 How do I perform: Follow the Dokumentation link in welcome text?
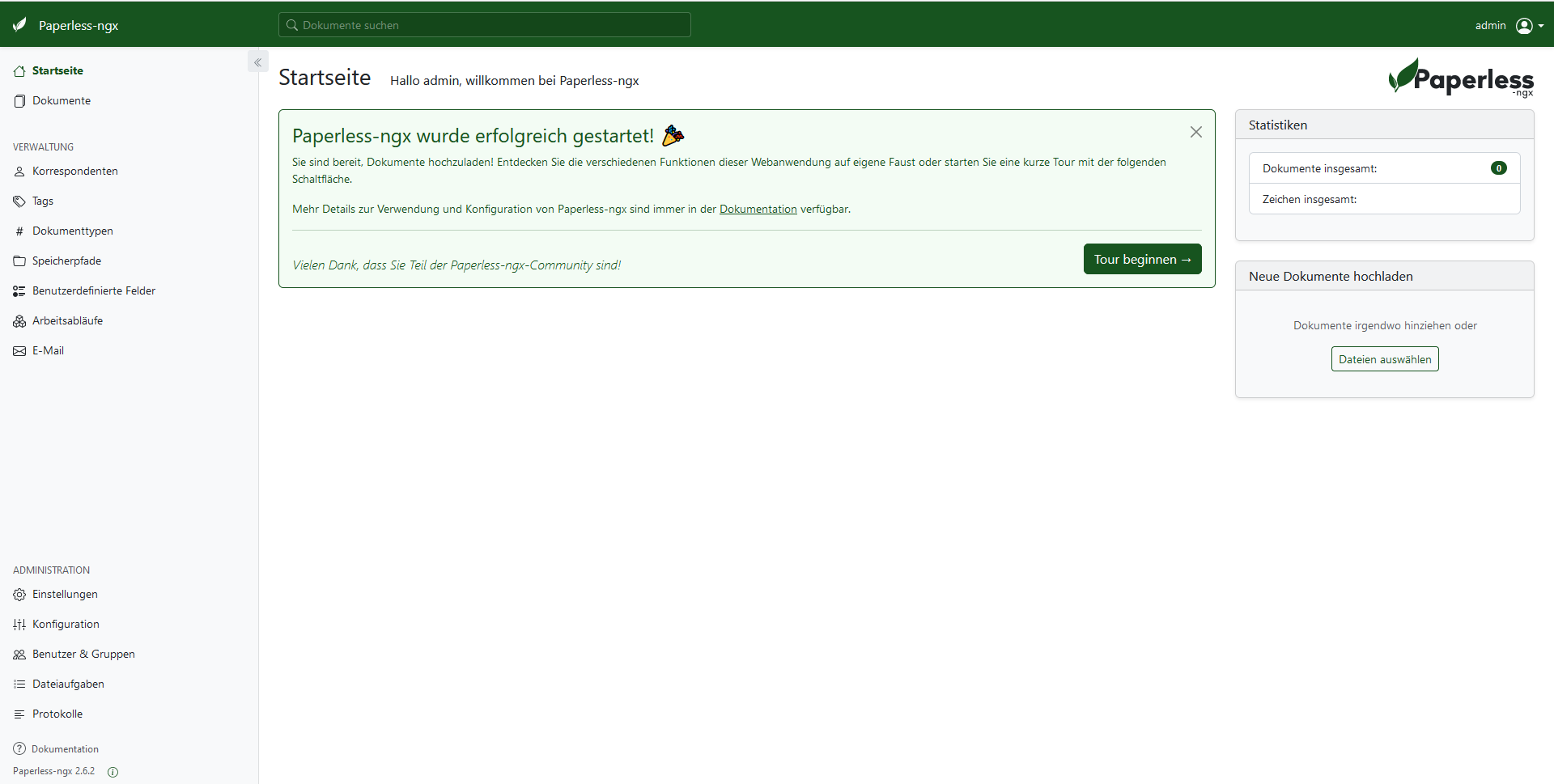pos(758,209)
